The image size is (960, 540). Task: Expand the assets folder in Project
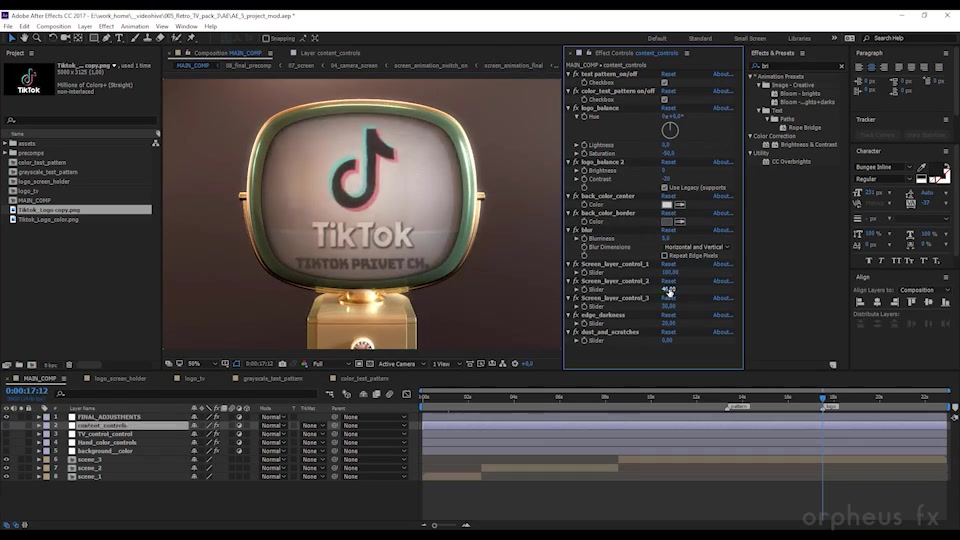click(x=6, y=143)
